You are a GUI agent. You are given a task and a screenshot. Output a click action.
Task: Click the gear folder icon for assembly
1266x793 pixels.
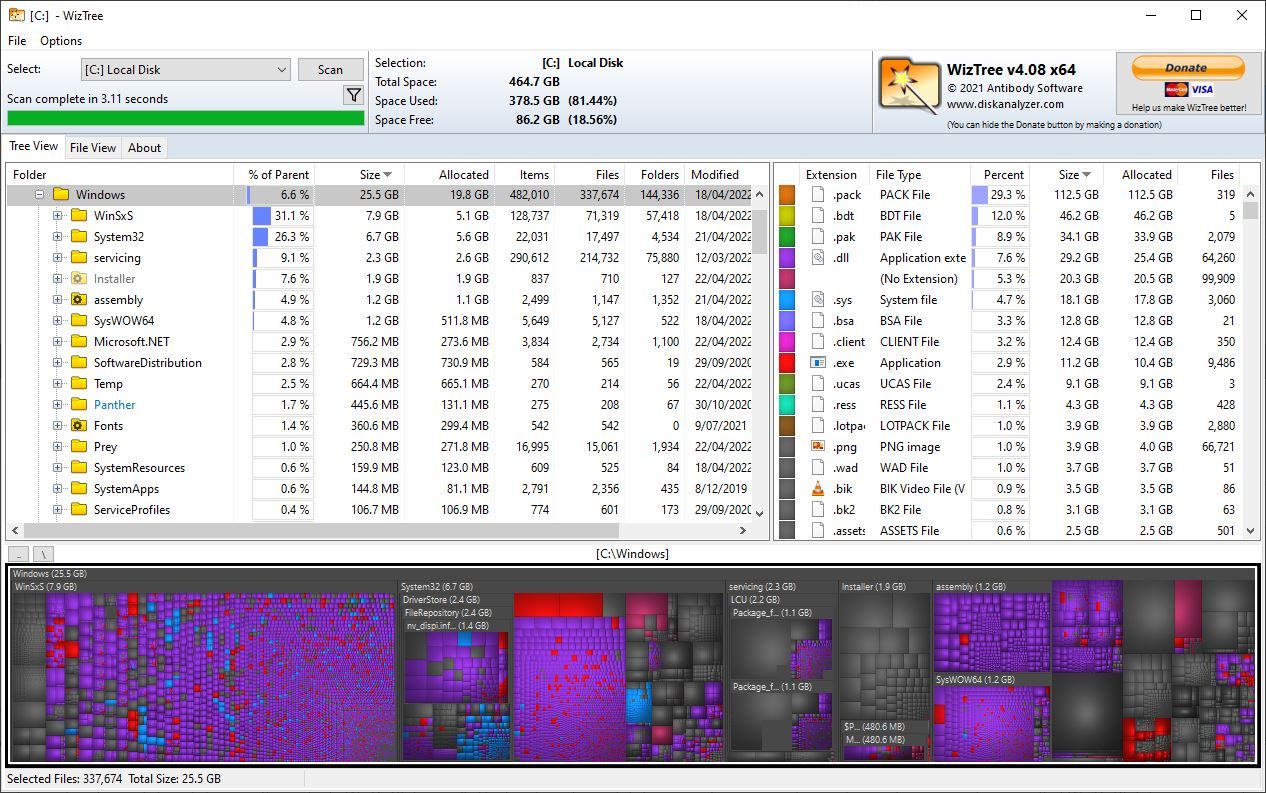pyautogui.click(x=79, y=300)
